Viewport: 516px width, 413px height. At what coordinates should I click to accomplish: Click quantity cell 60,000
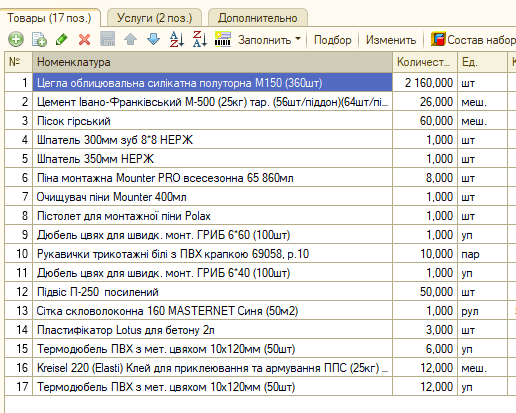425,121
